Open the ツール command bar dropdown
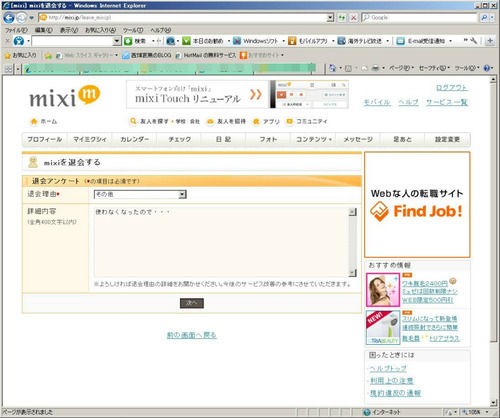 pyautogui.click(x=467, y=68)
